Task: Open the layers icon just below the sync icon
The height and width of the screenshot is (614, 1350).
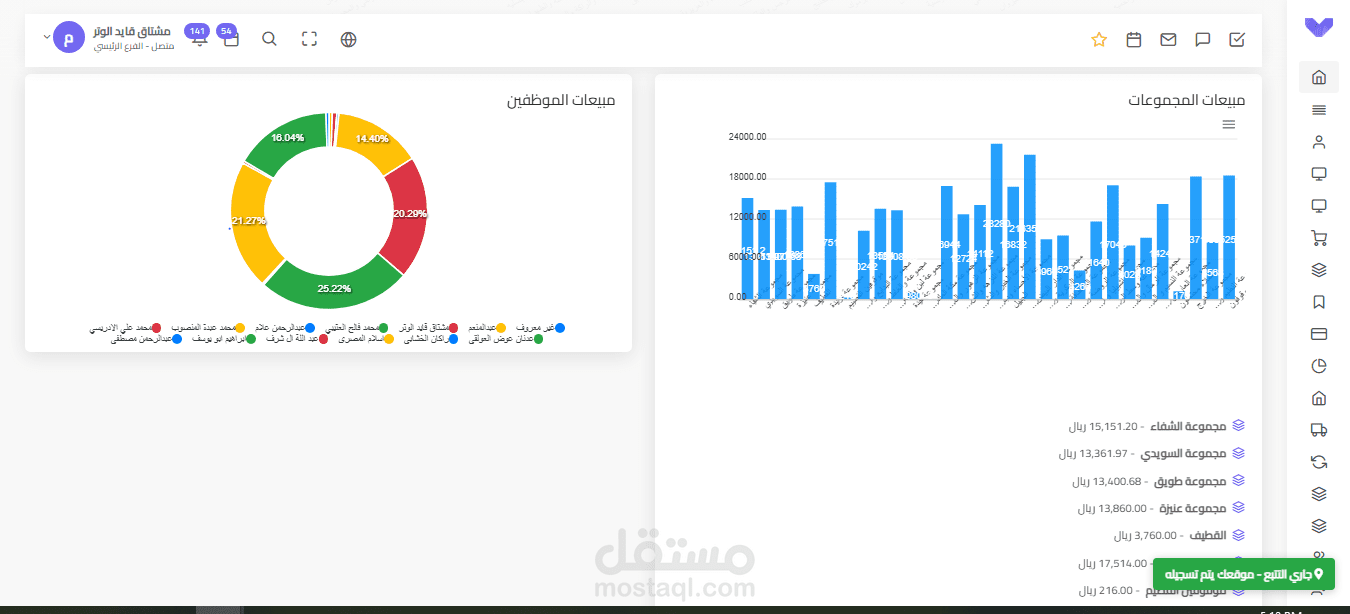Action: pos(1318,494)
